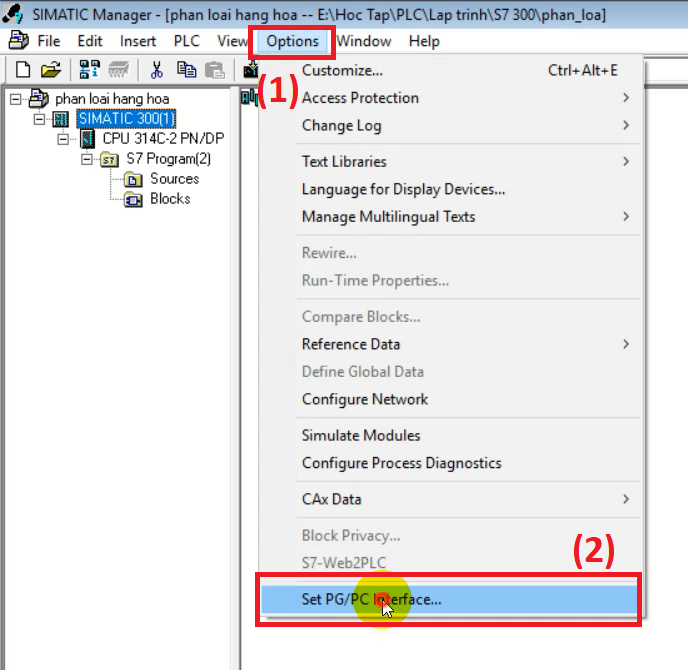Image resolution: width=688 pixels, height=670 pixels.
Task: Expand the Reference Data submenu arrow
Action: 626,344
